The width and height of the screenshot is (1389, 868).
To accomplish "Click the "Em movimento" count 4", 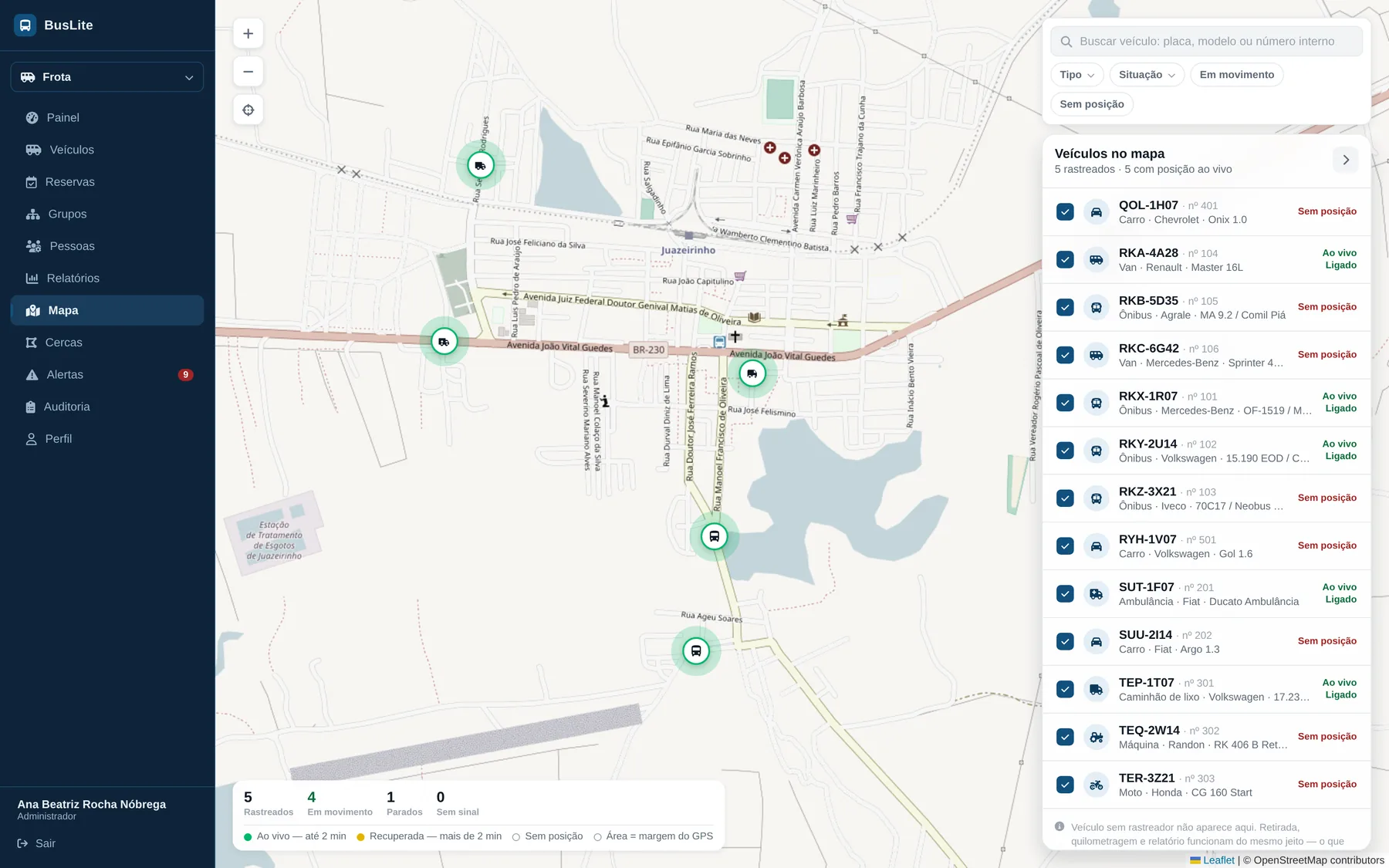I will click(x=312, y=798).
